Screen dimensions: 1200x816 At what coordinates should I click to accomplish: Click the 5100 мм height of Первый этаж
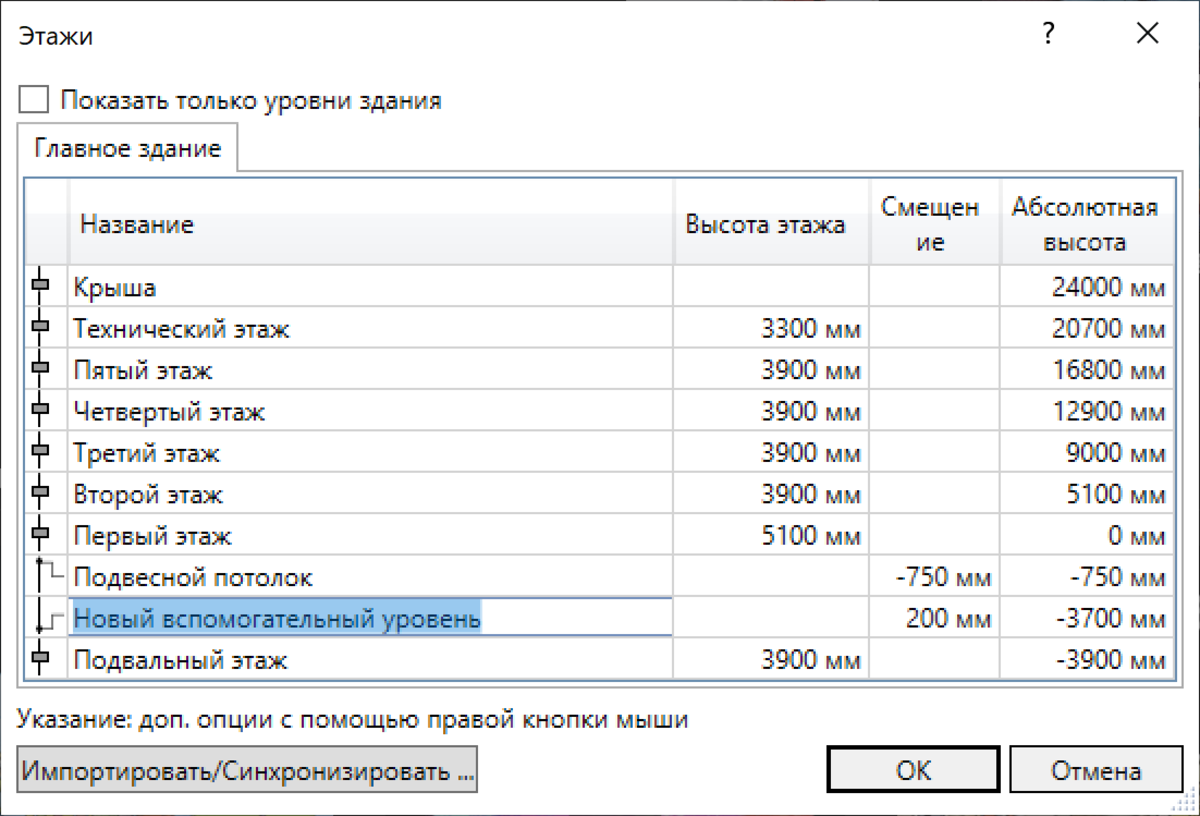[772, 536]
